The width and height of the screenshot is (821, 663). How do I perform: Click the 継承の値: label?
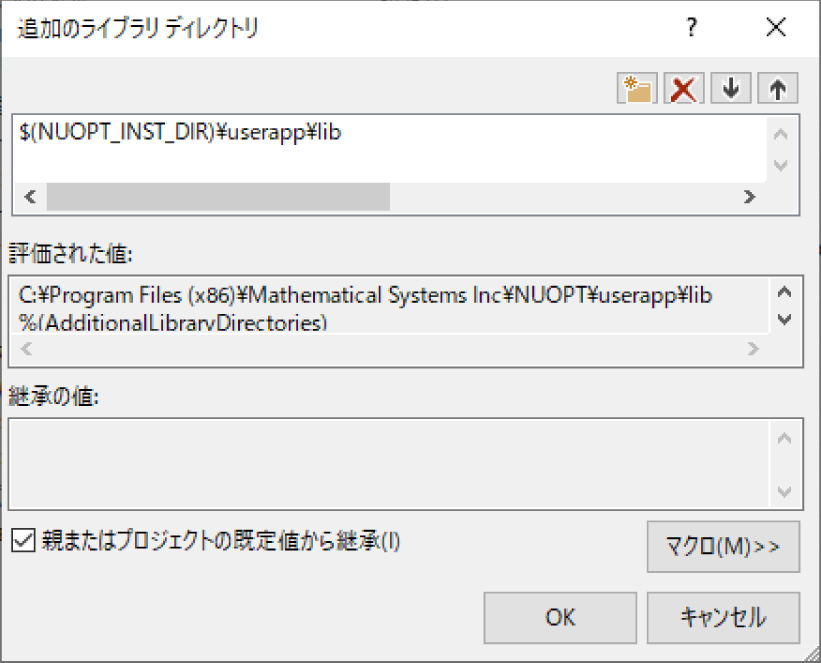click(54, 396)
